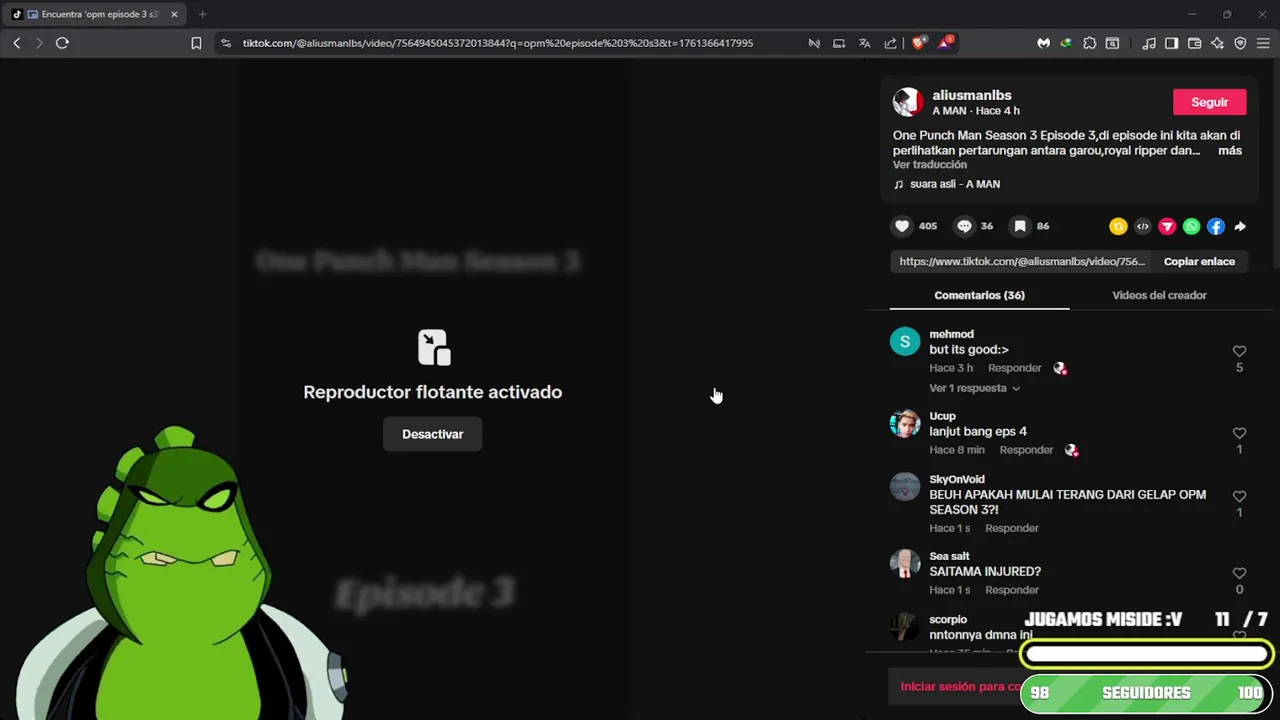
Task: Click Desactivar floating player button
Action: pyautogui.click(x=432, y=434)
